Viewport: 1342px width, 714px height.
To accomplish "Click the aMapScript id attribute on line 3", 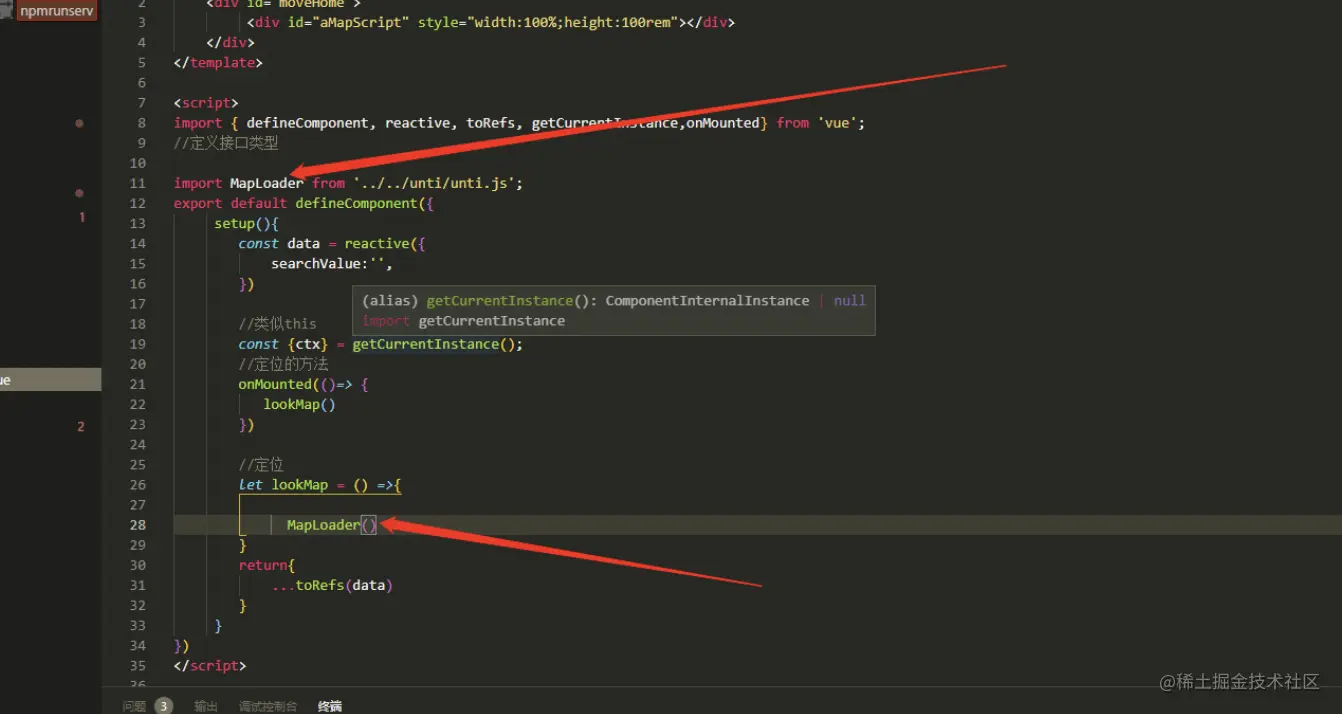I will click(346, 22).
